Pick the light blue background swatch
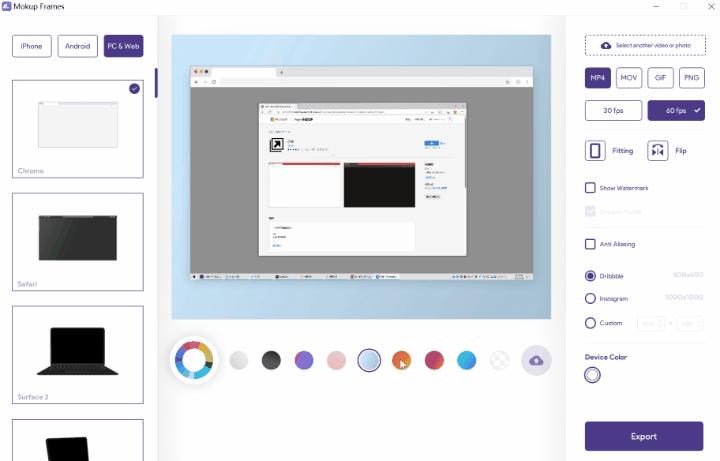The height and width of the screenshot is (461, 720). pyautogui.click(x=369, y=360)
